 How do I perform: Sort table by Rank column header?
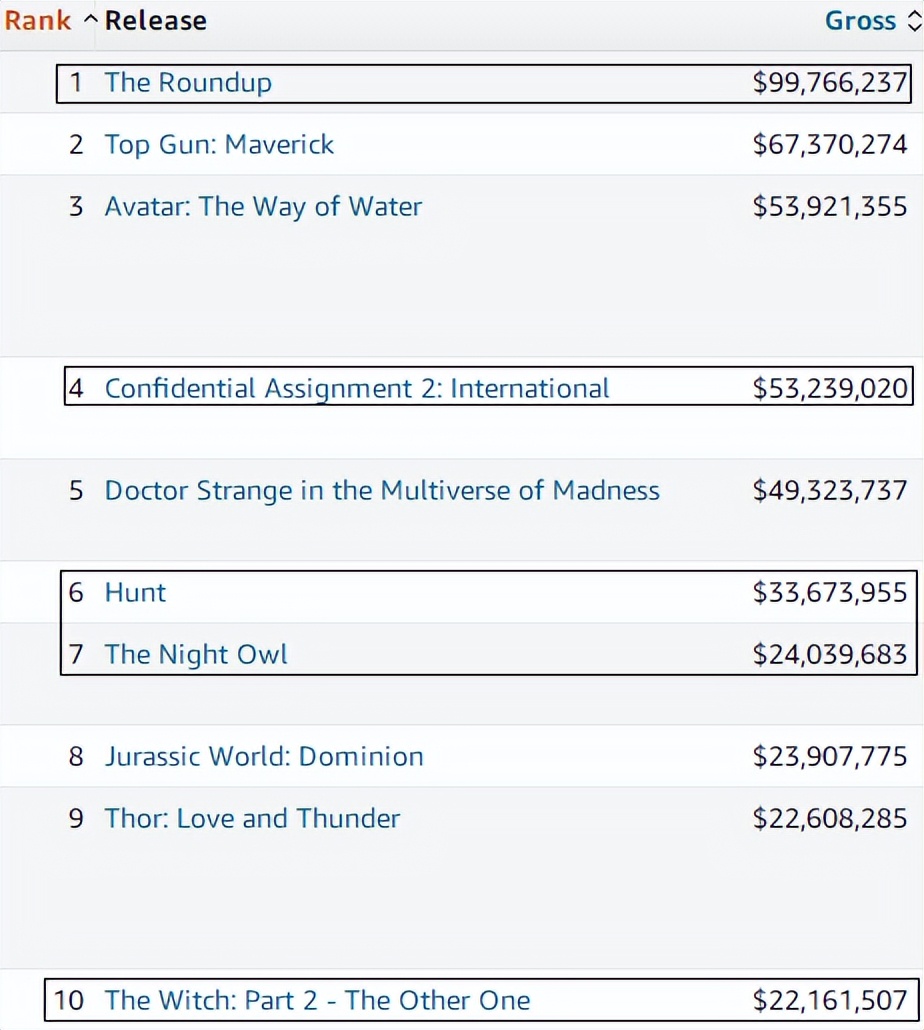[x=38, y=21]
